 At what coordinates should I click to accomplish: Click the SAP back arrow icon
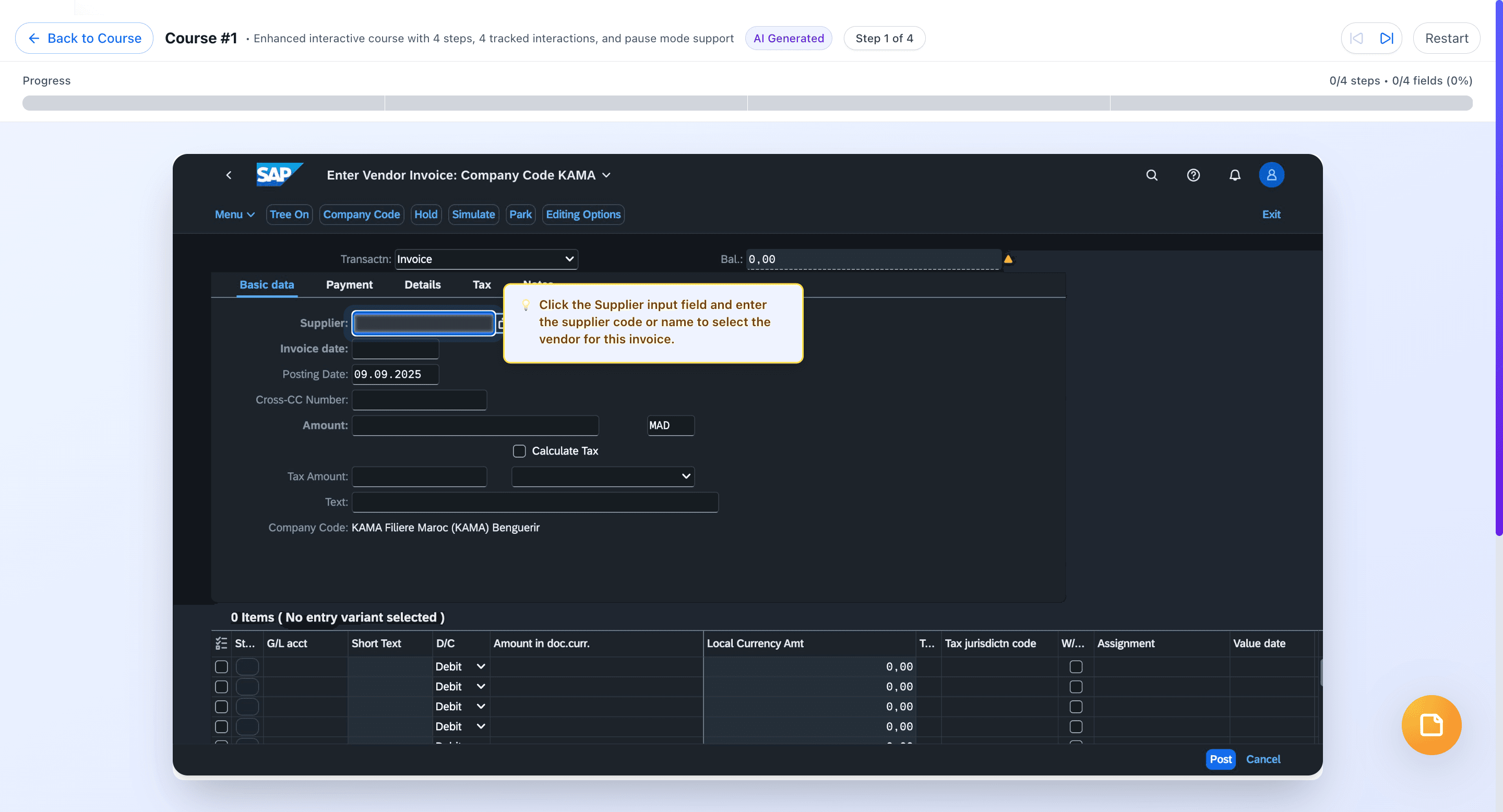(229, 175)
